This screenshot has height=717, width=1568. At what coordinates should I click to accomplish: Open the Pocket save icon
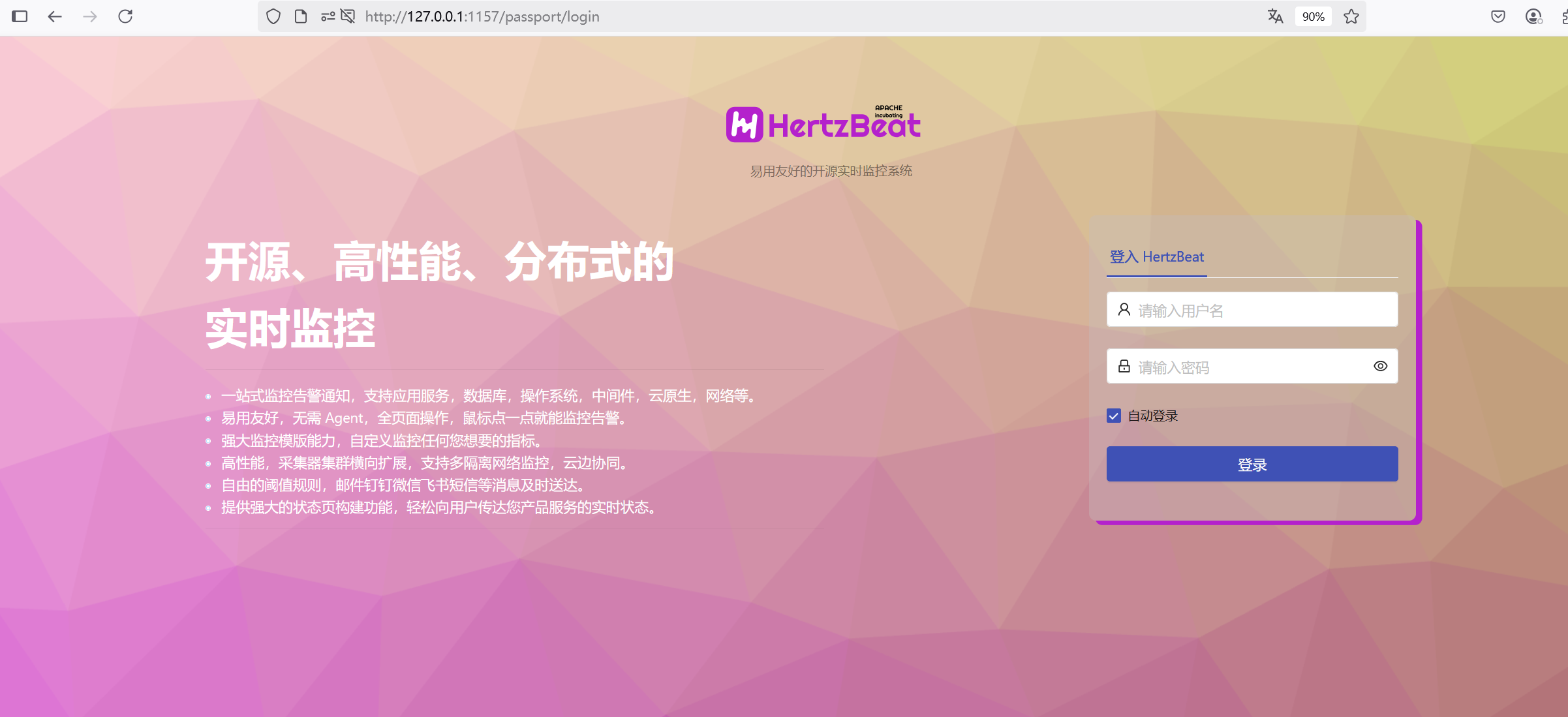click(1498, 16)
